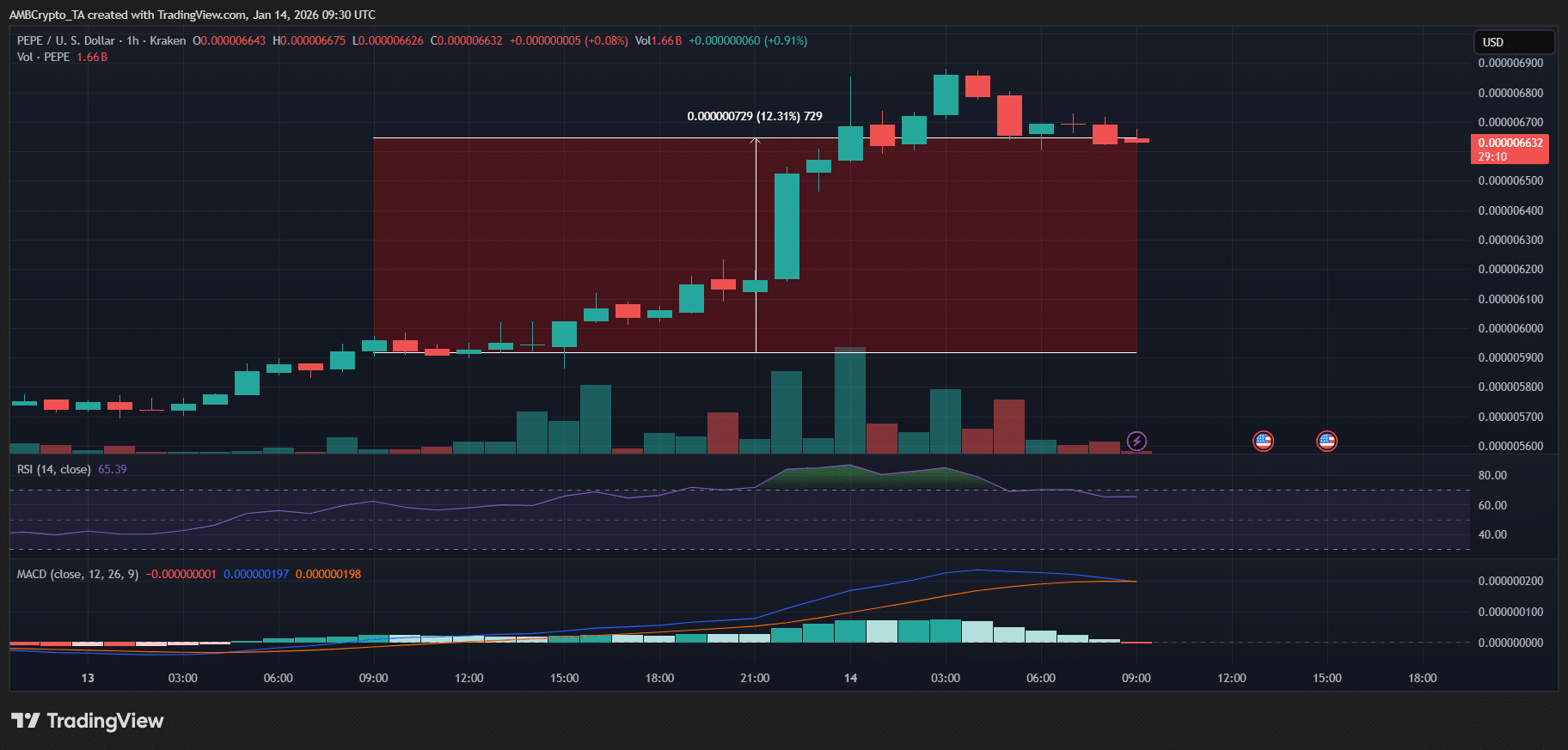
Task: Click the 18:00 label at far right
Action: tap(1422, 678)
